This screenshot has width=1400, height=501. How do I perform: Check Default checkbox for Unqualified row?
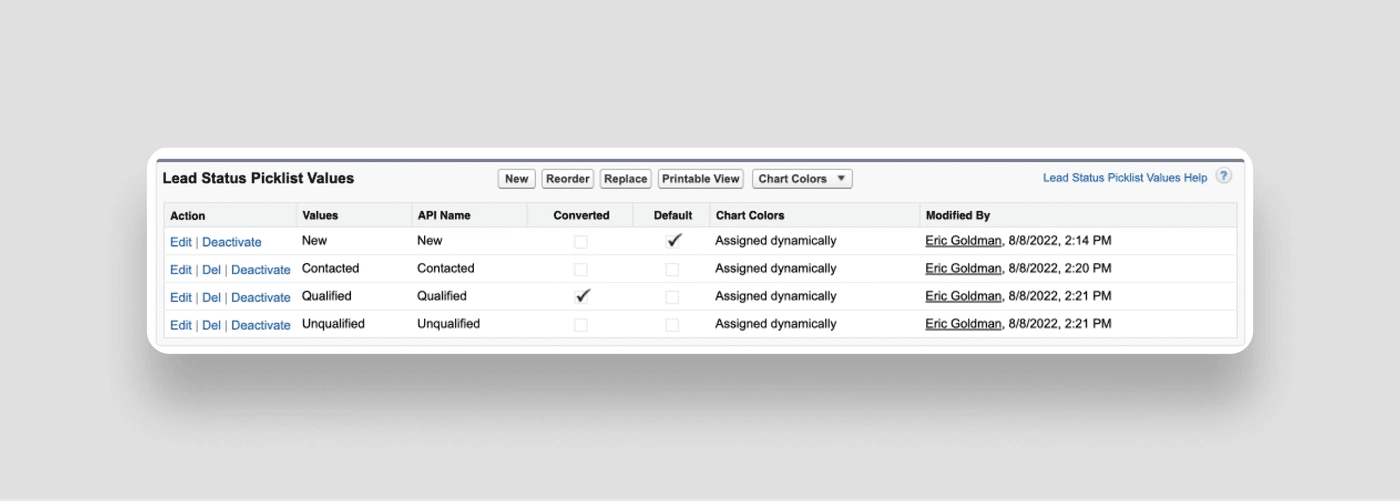click(672, 325)
